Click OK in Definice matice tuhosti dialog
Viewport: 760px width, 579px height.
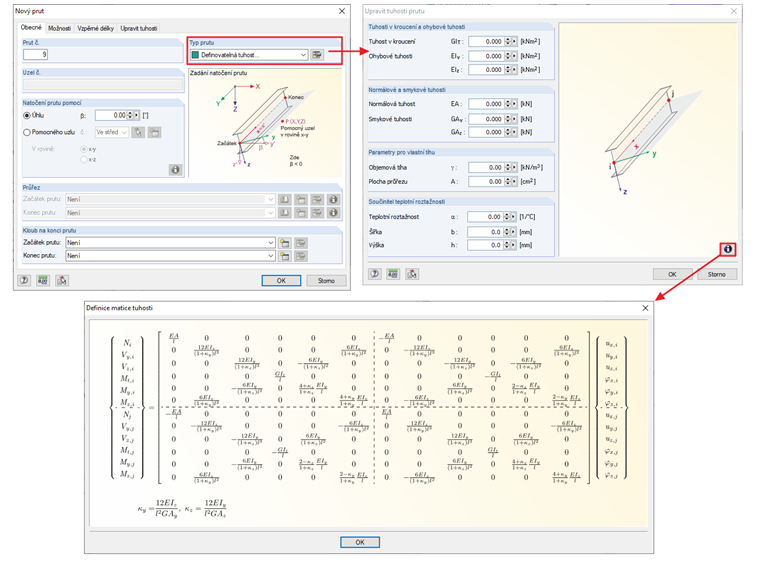click(360, 542)
